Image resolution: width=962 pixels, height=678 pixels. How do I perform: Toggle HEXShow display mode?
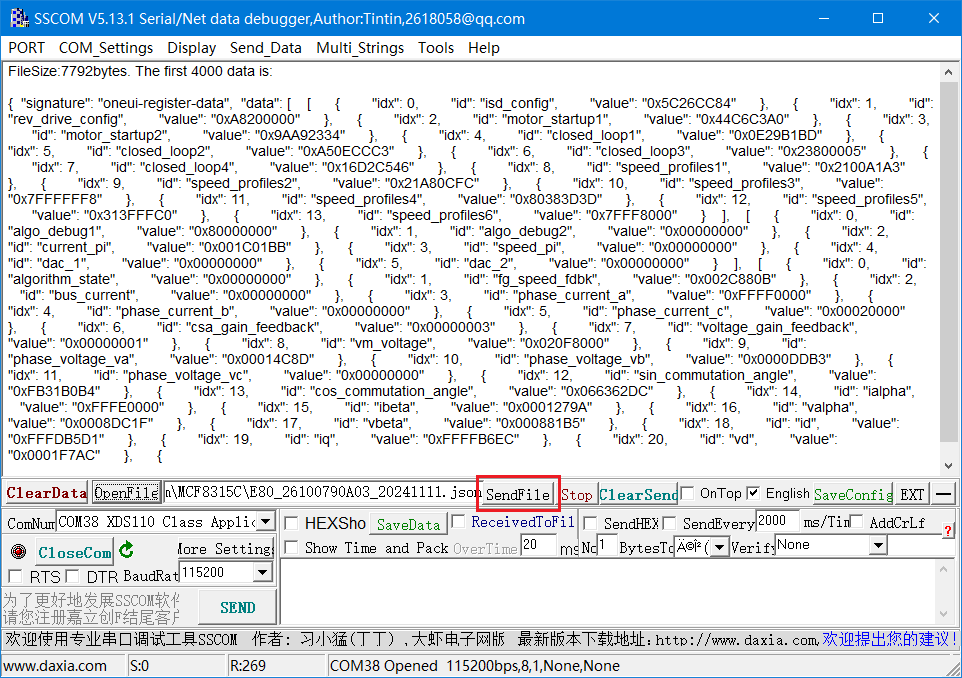289,523
